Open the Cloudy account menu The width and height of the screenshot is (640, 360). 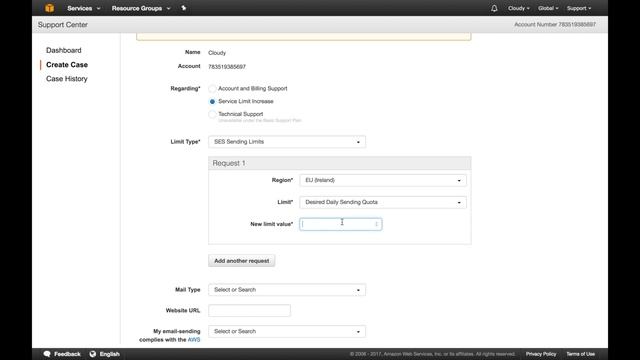click(518, 8)
